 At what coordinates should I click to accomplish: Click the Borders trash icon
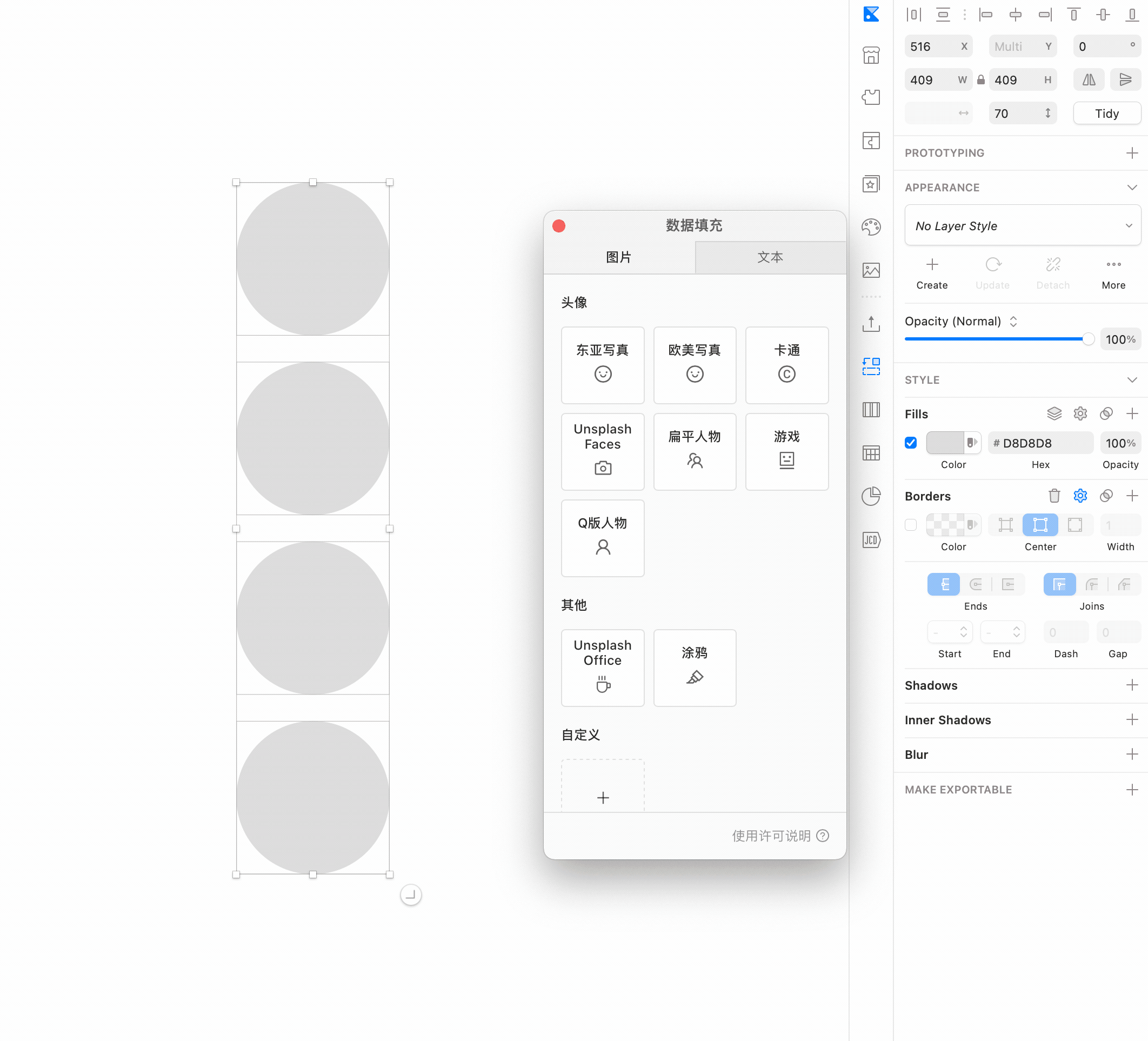click(1054, 496)
